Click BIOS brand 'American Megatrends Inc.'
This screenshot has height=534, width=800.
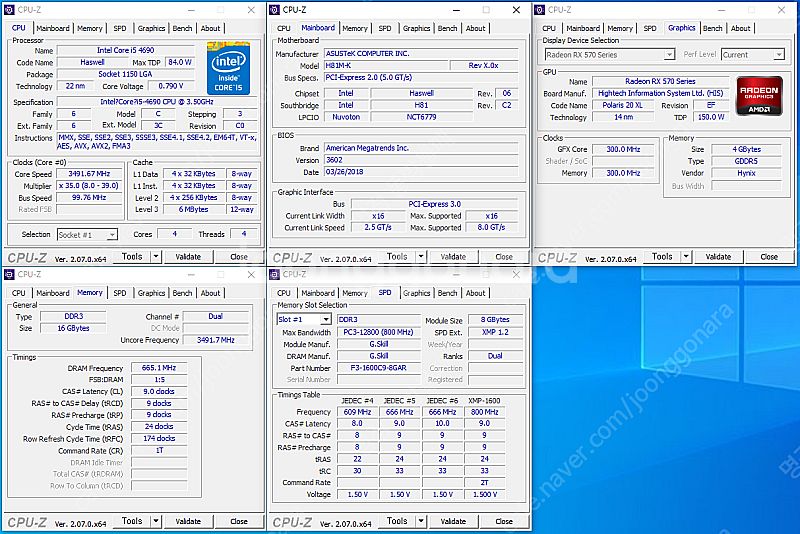[421, 148]
